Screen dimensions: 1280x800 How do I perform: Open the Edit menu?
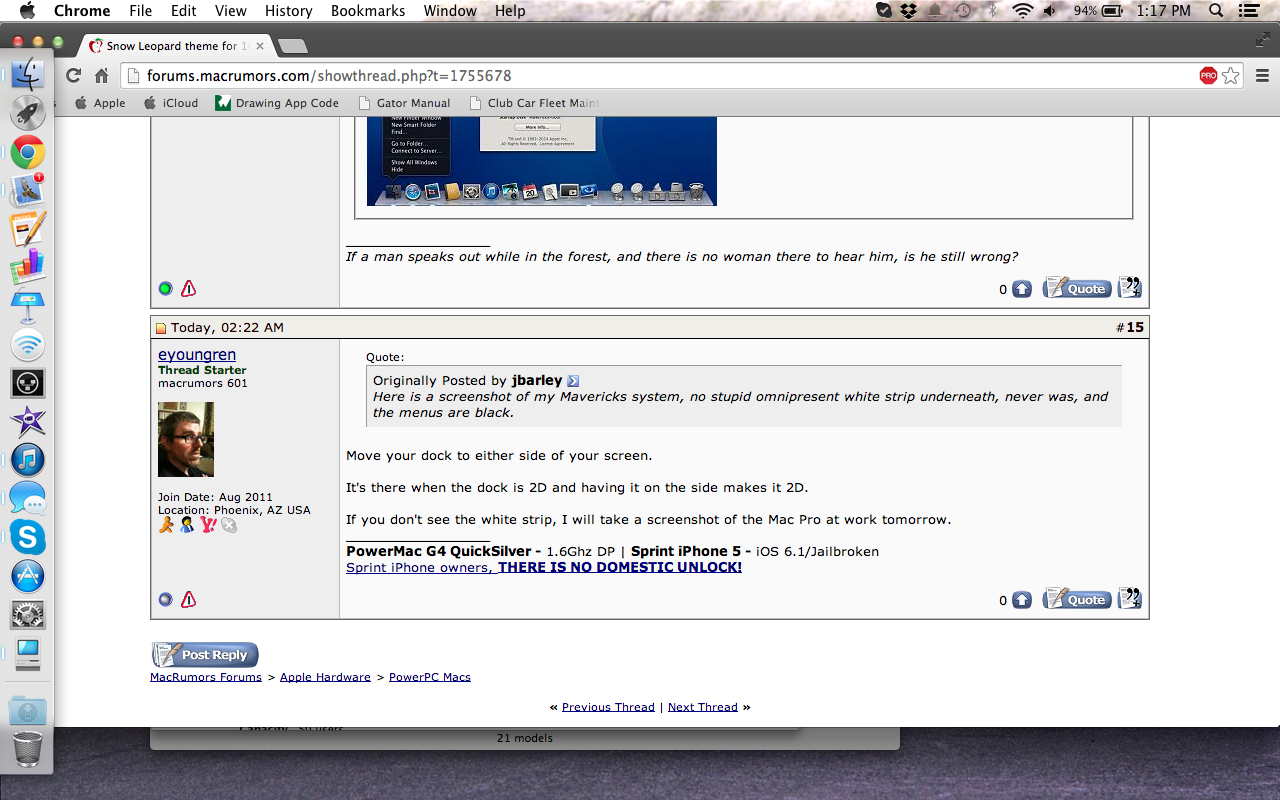click(x=183, y=11)
